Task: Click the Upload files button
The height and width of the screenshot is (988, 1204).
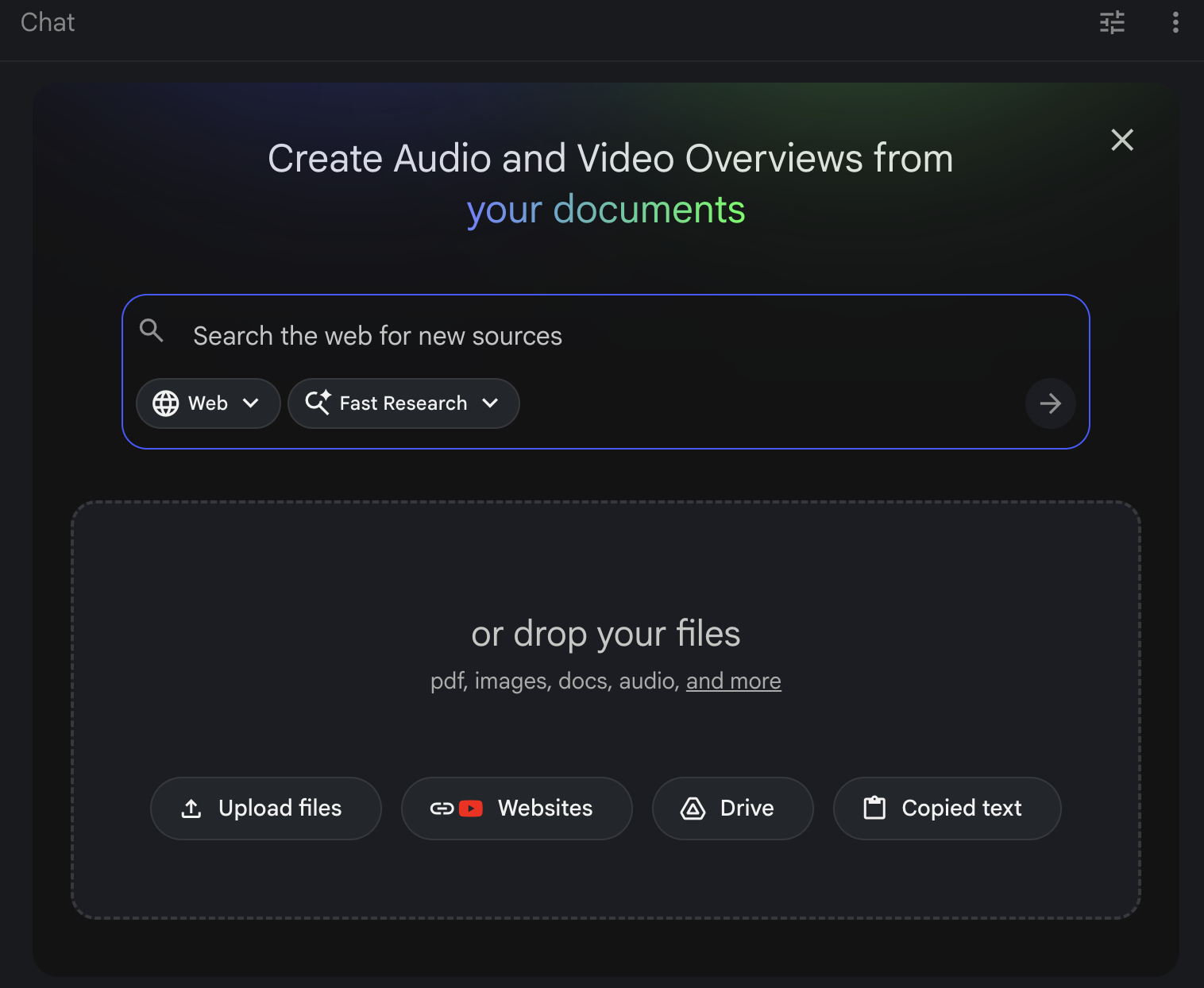Action: 265,809
